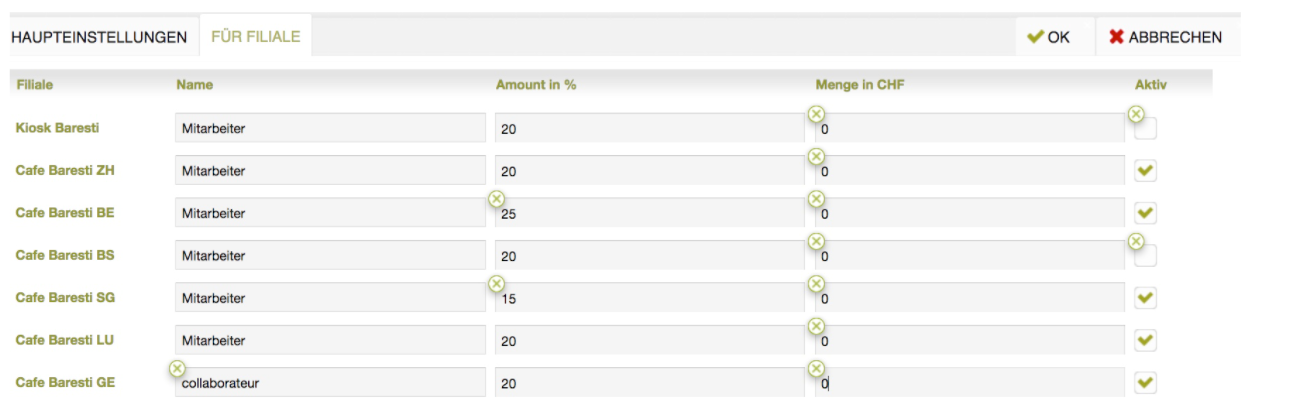Disable Aktiv for Cafe Baresti GE
The image size is (1291, 418).
click(x=1146, y=383)
